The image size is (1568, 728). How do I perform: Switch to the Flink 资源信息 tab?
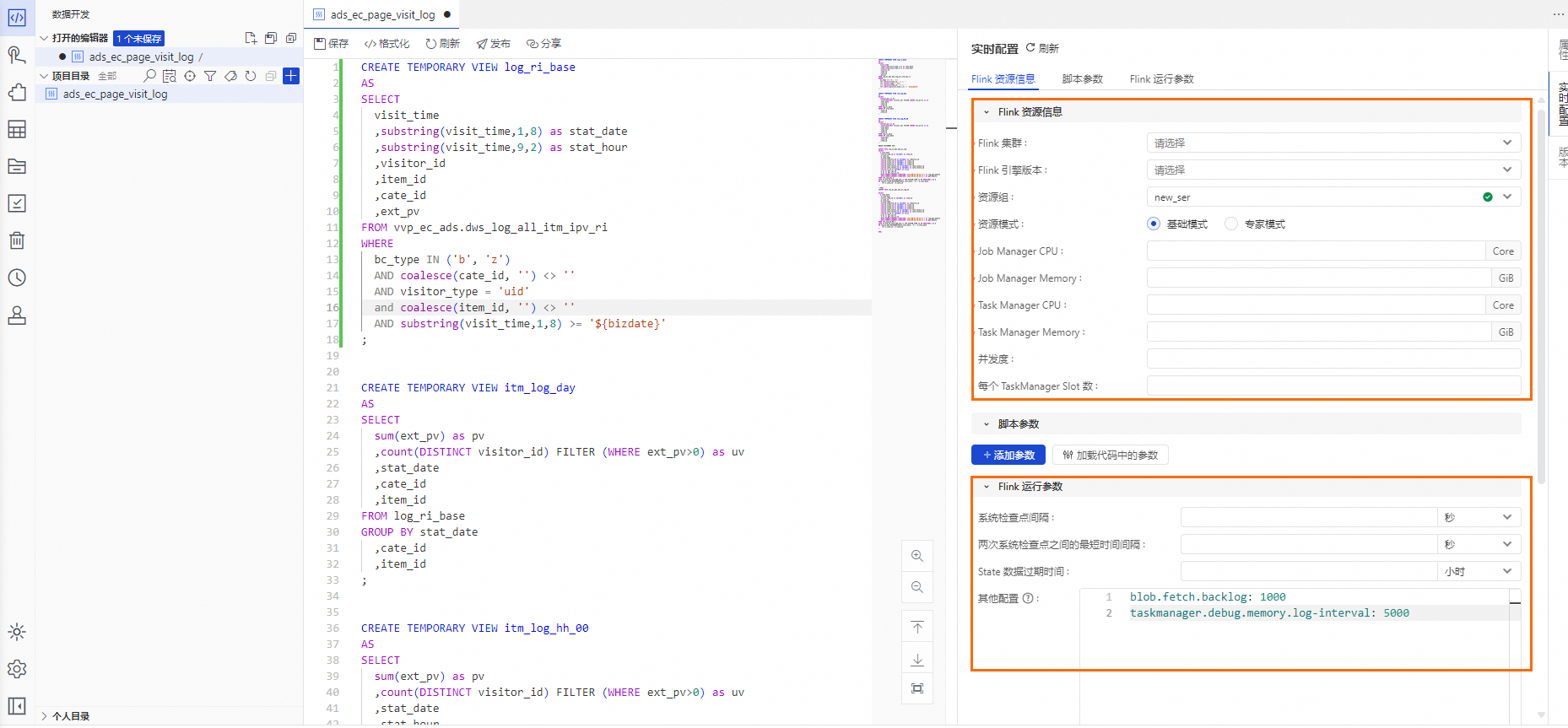click(1003, 79)
